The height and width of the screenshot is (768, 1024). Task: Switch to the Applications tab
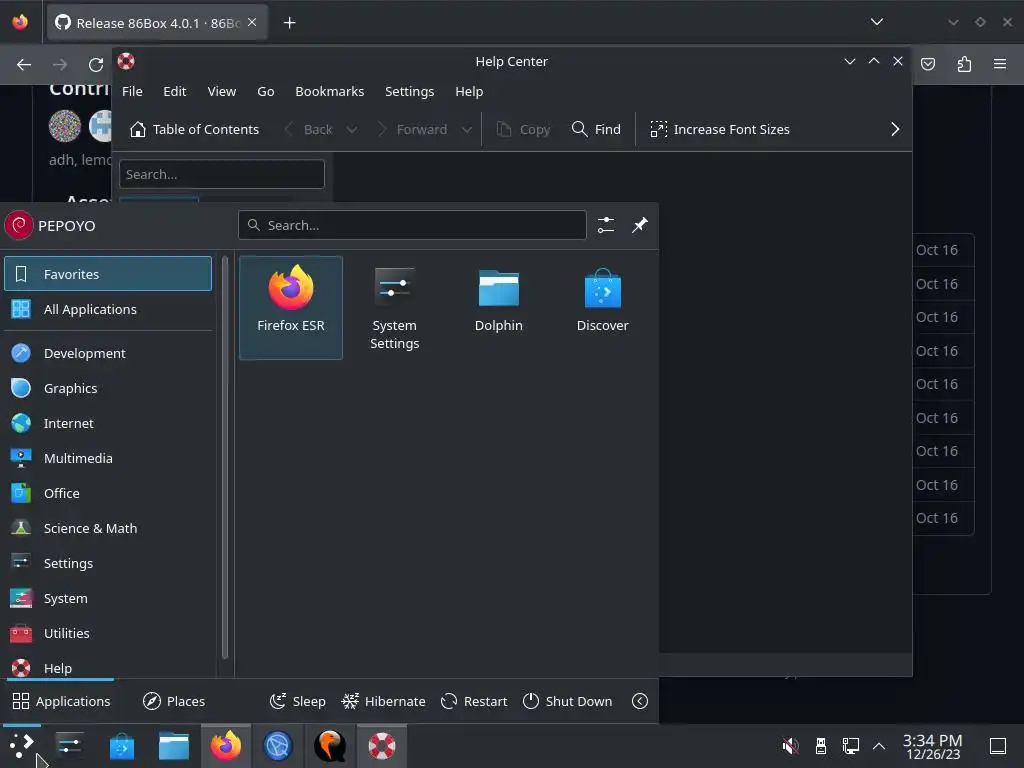coord(61,701)
